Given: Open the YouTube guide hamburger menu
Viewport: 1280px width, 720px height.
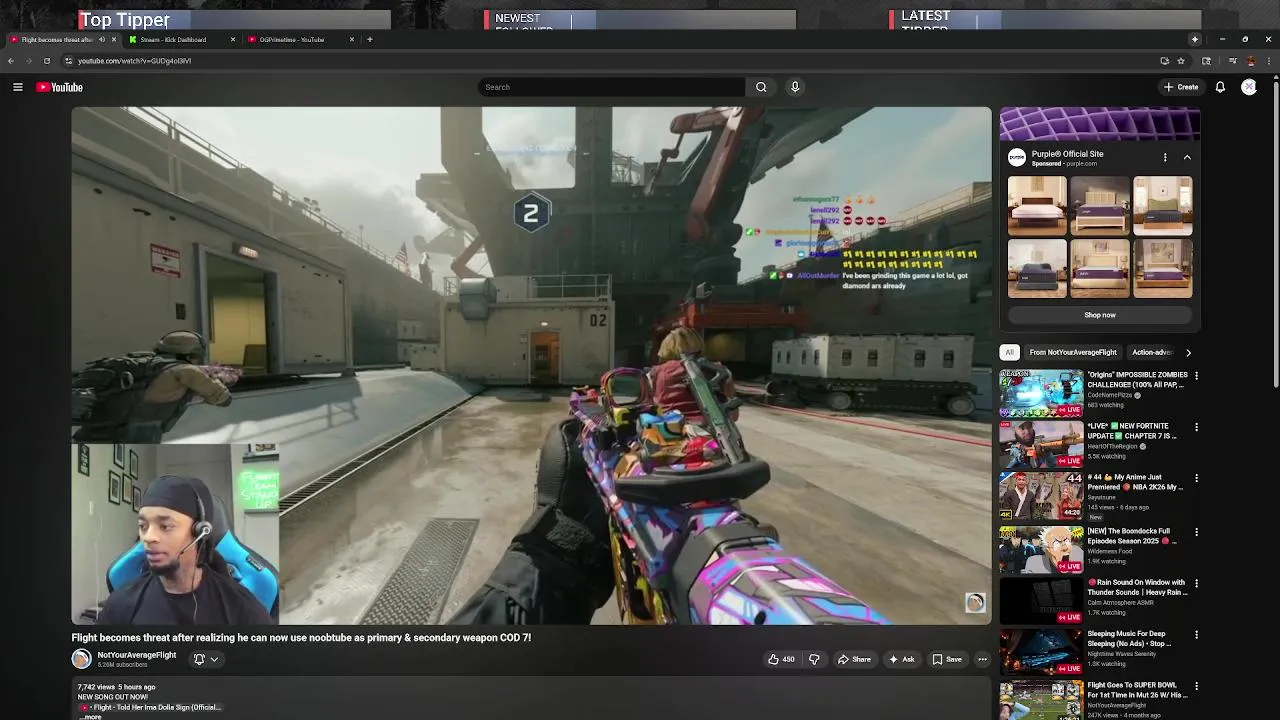Looking at the screenshot, I should pyautogui.click(x=18, y=87).
